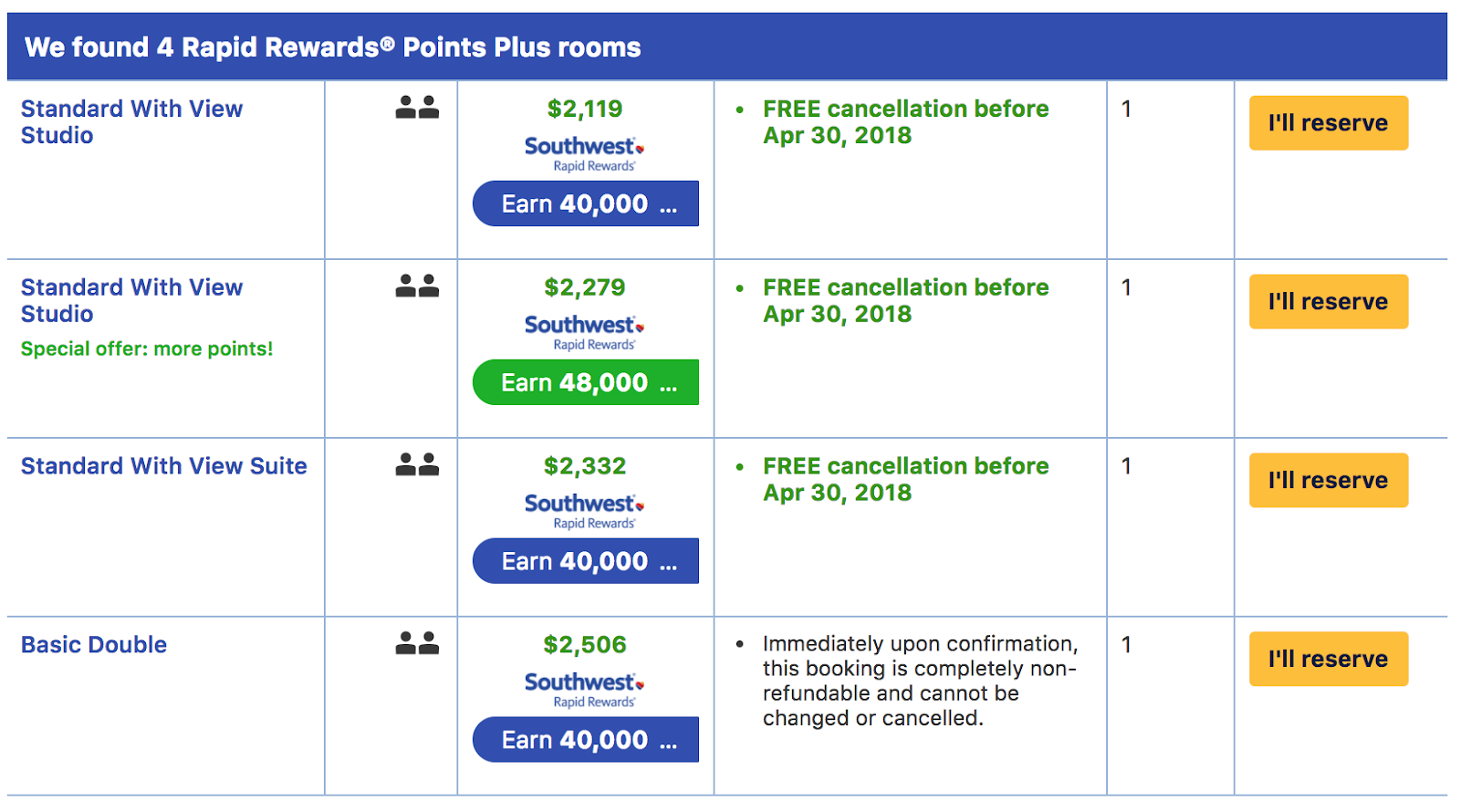Open the first Standard With View Studio link
The image size is (1460, 812).
(131, 121)
